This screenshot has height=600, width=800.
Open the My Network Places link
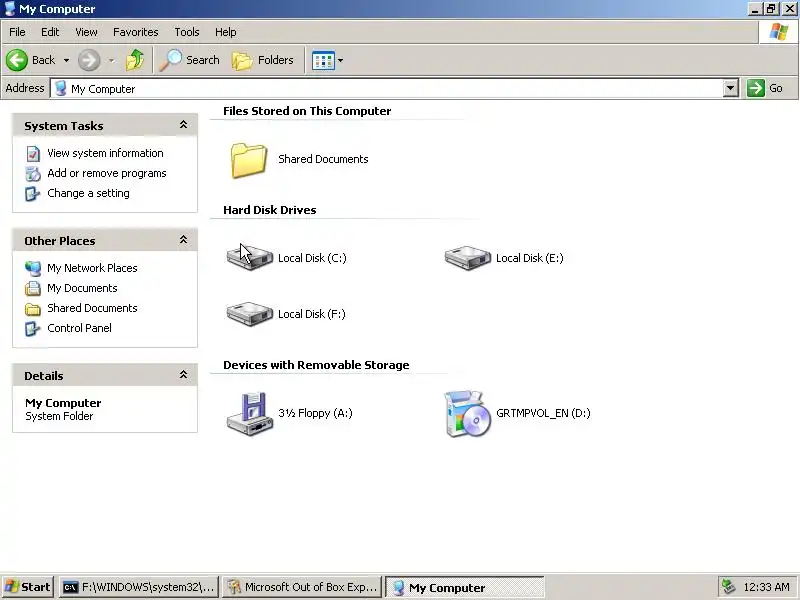(92, 268)
